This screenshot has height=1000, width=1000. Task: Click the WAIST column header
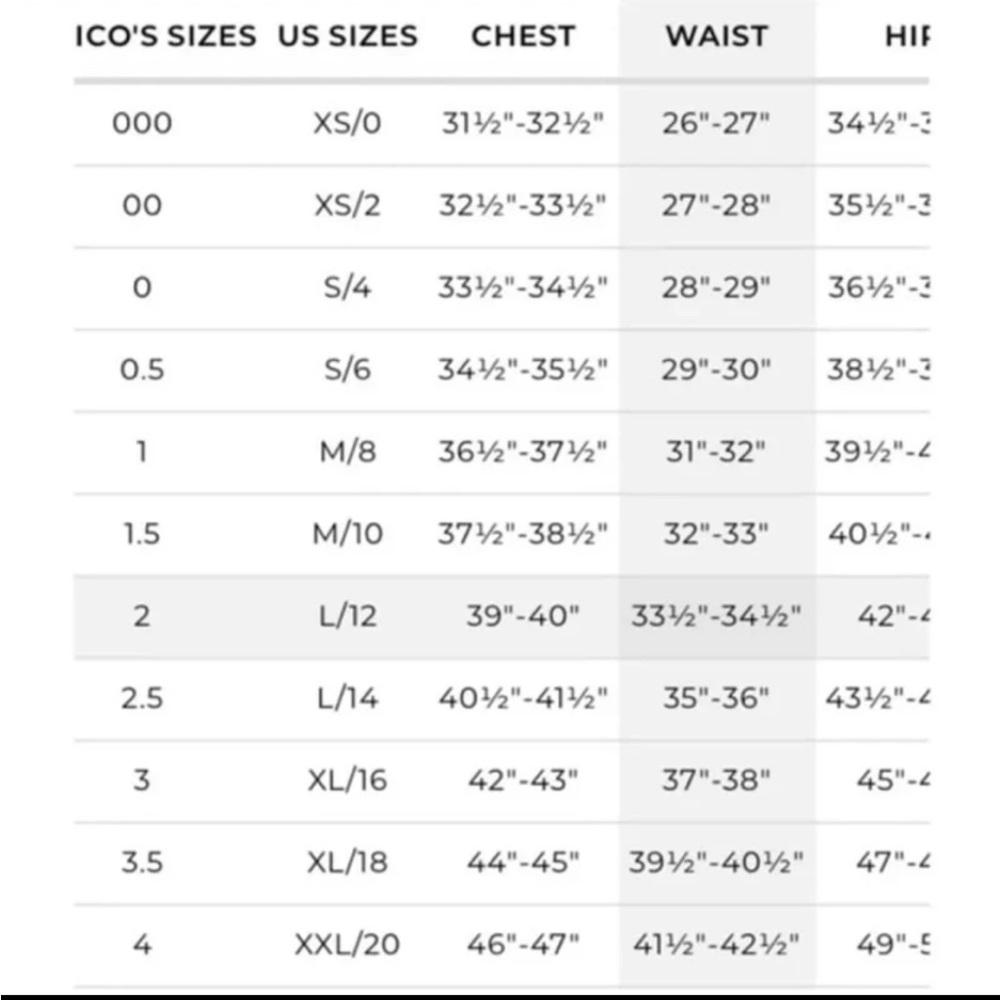(x=716, y=36)
